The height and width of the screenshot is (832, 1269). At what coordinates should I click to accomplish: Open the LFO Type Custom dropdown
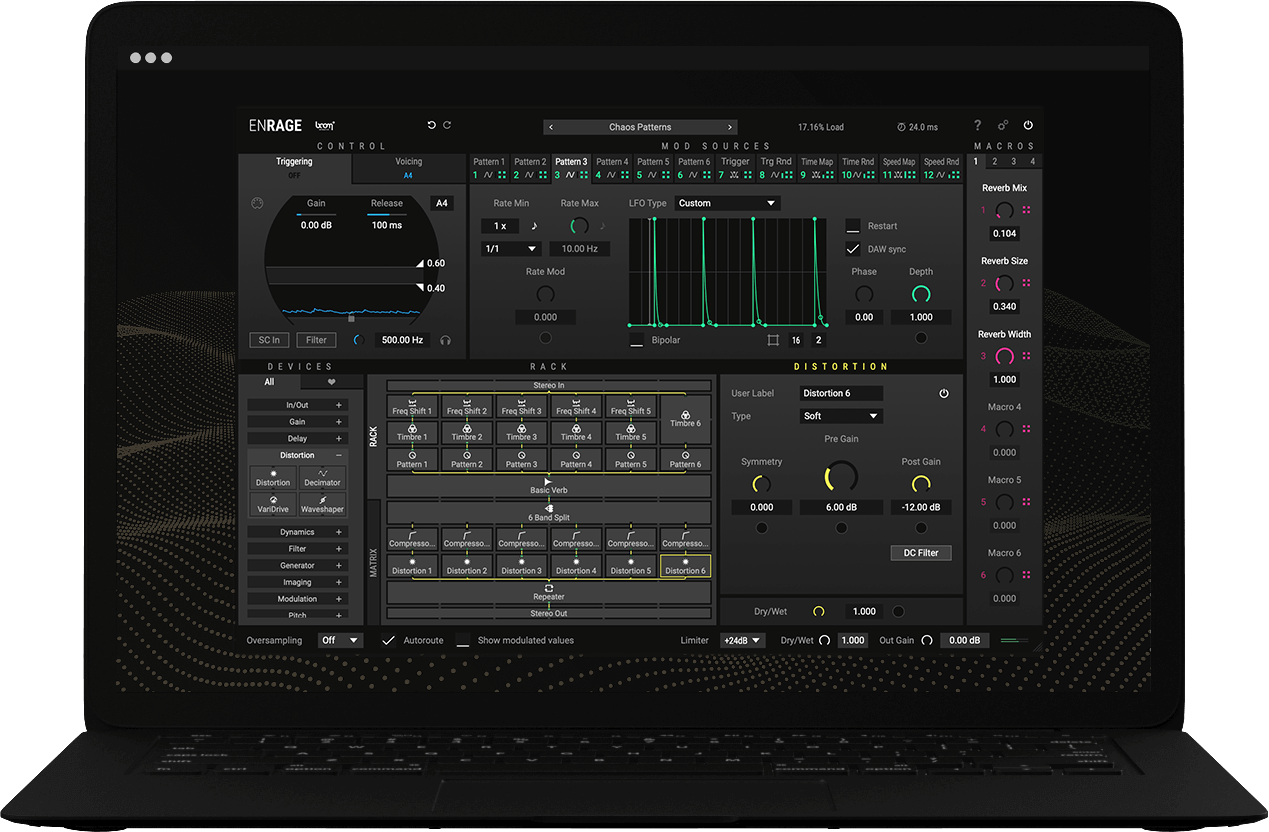[727, 203]
